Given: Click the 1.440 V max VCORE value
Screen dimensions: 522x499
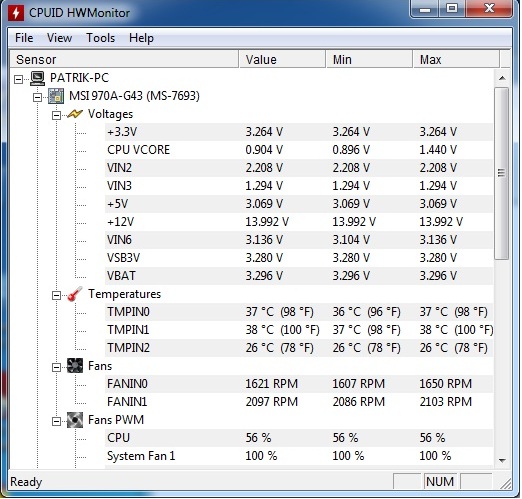Looking at the screenshot, I should [438, 150].
